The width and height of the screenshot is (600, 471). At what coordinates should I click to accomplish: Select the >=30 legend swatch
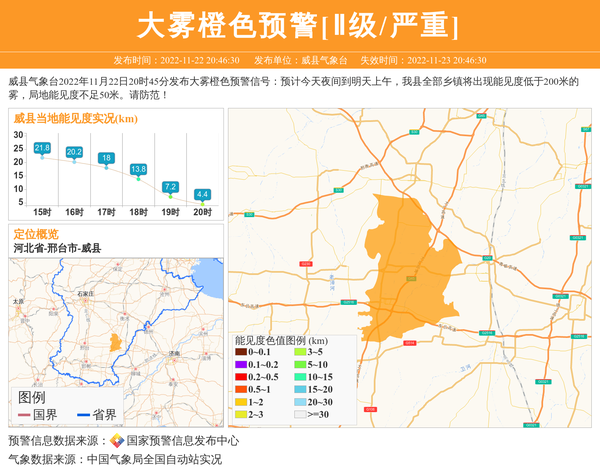coord(299,414)
